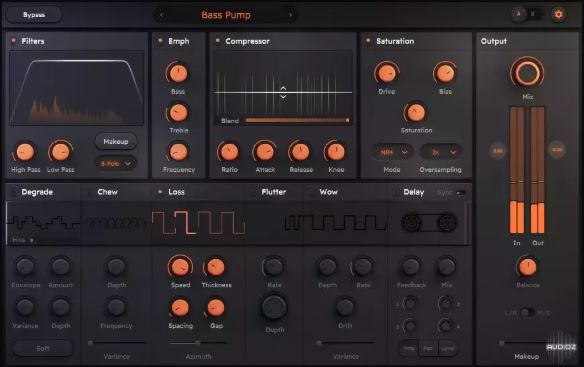Click the Wow square wave graphic

[x=335, y=222]
